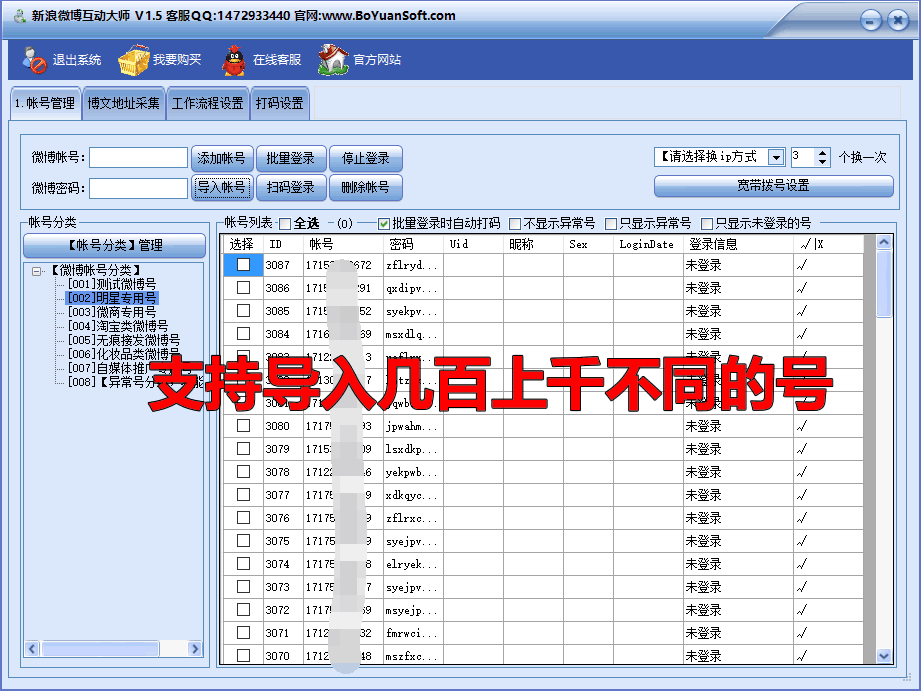Check the box for account ID 3084
This screenshot has width=921, height=691.
point(243,334)
